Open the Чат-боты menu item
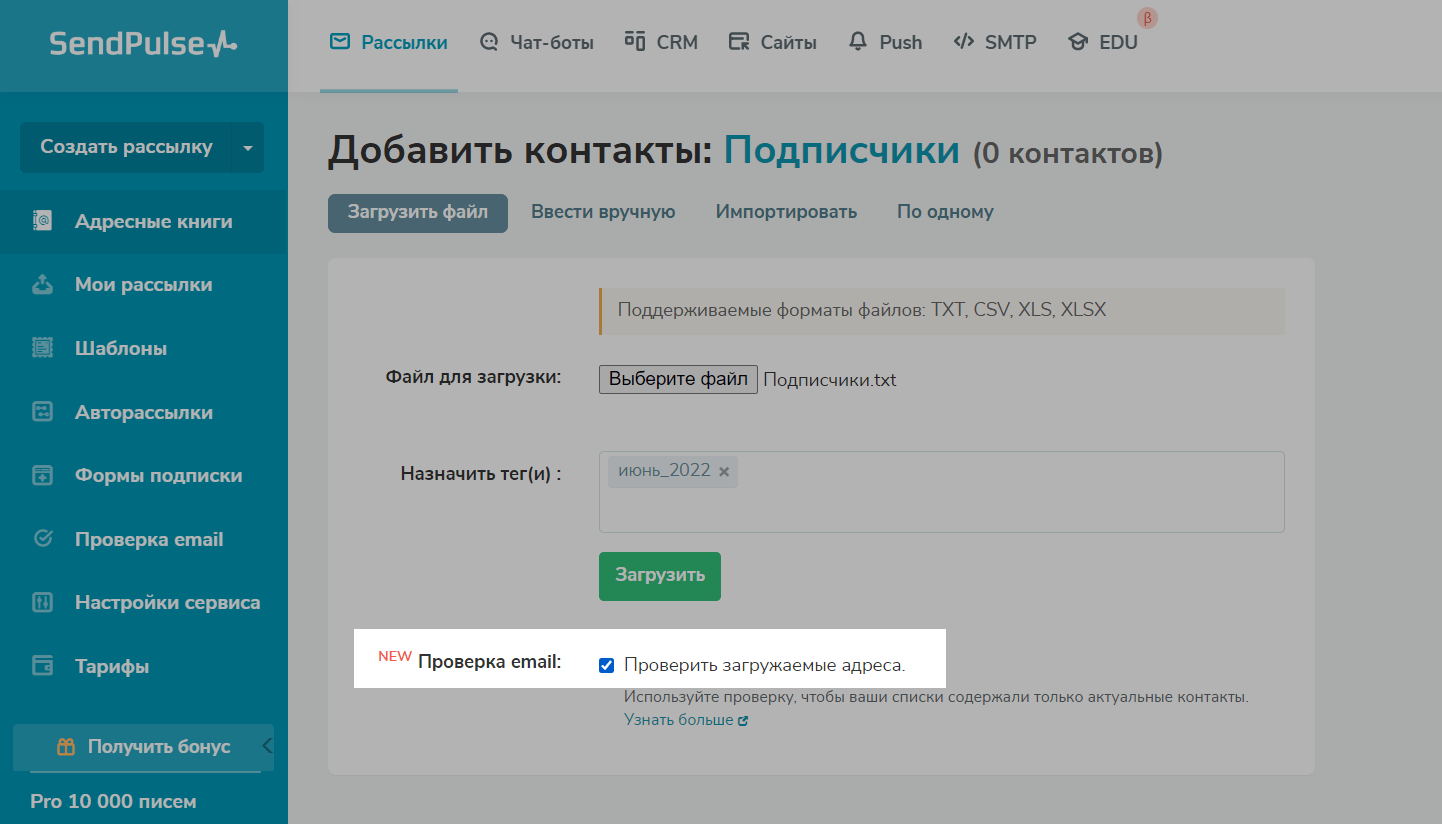The image size is (1442, 824). click(x=536, y=42)
